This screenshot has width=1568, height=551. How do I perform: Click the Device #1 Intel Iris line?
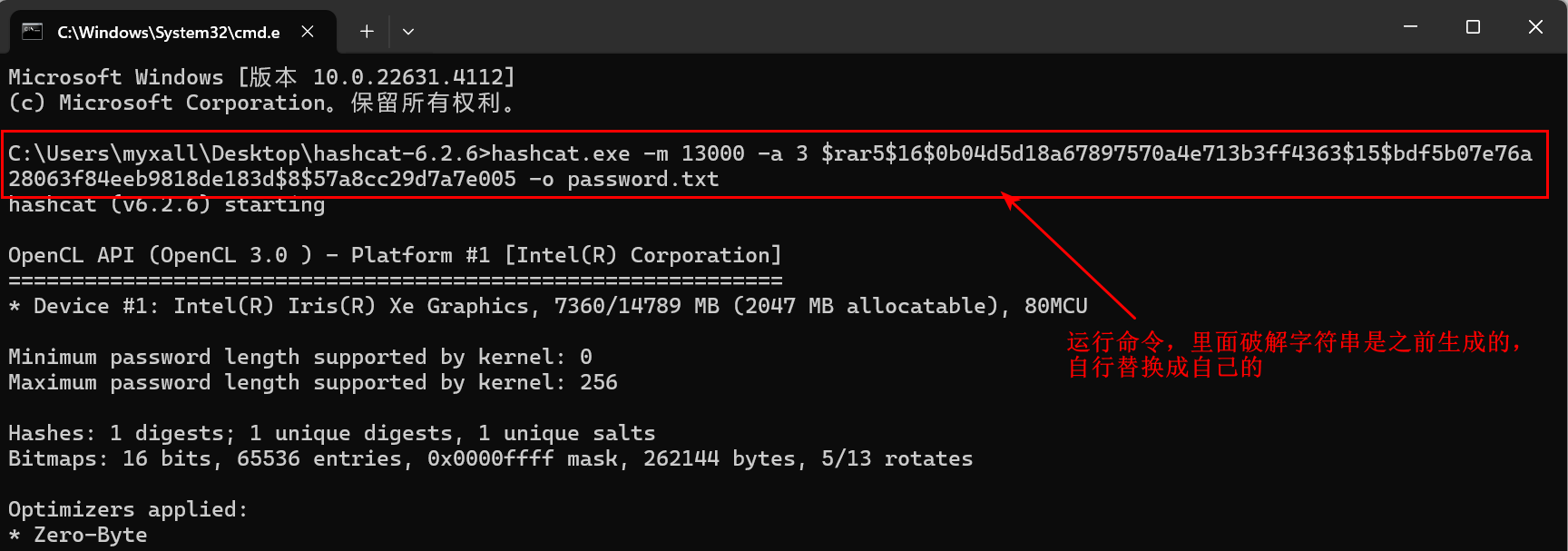point(548,306)
